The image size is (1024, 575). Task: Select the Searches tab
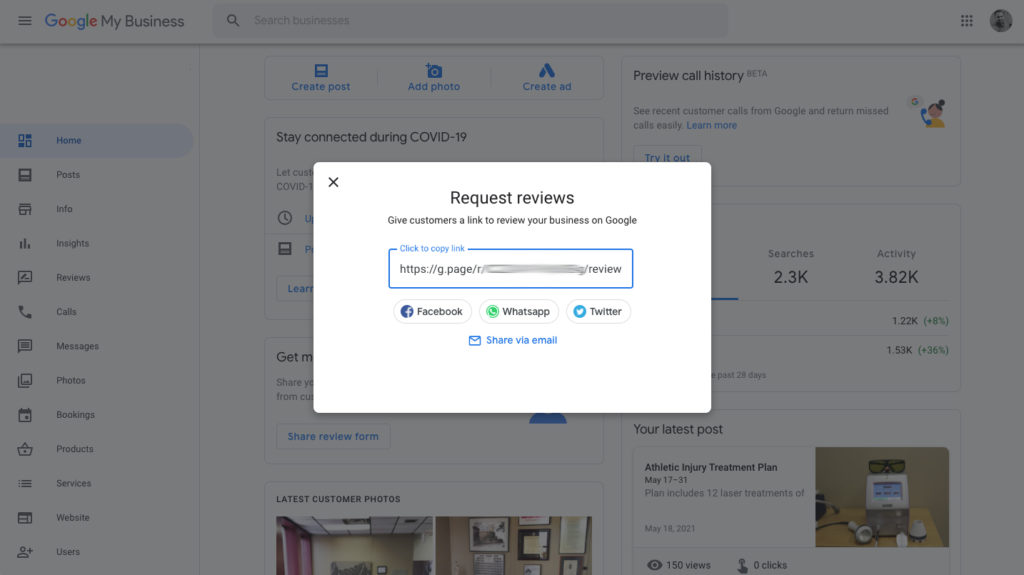pyautogui.click(x=791, y=268)
